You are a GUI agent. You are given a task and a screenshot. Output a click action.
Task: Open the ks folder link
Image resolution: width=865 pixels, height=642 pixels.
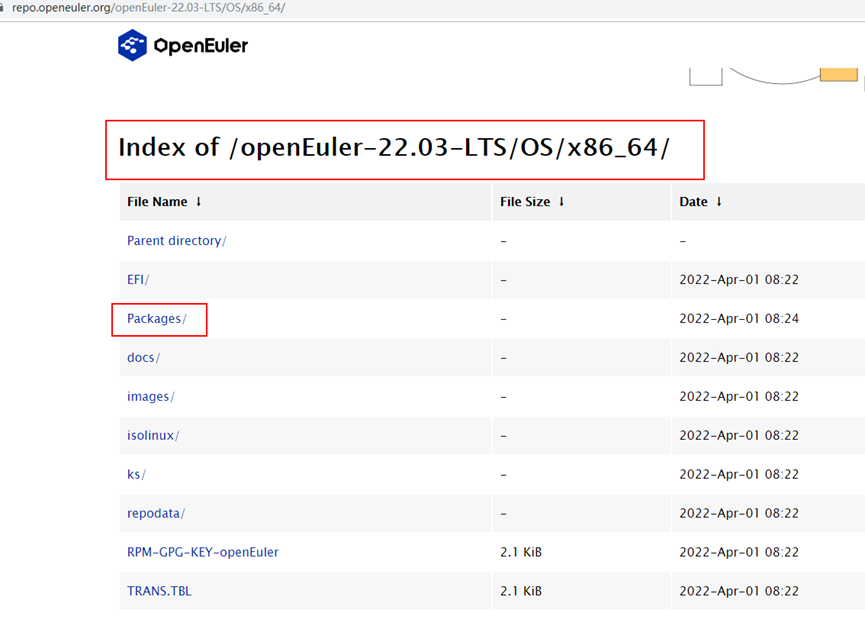136,474
